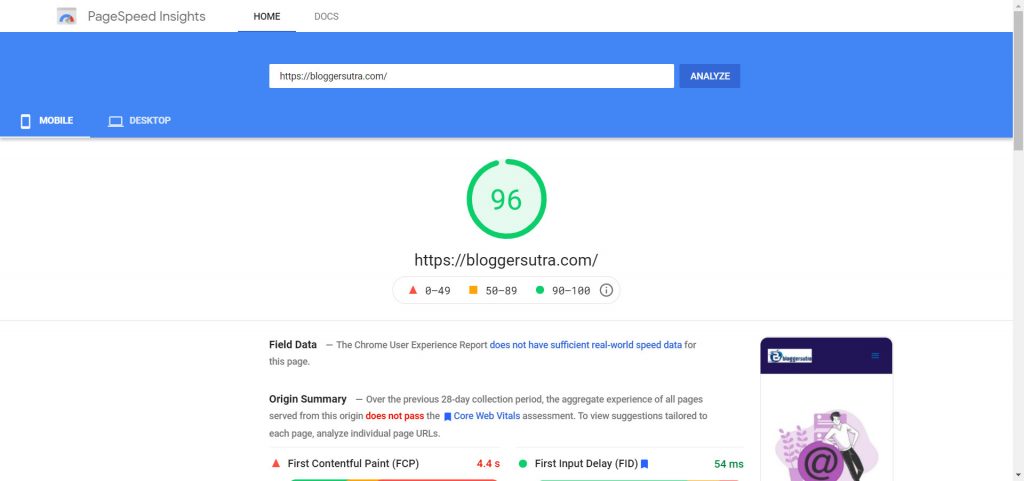The height and width of the screenshot is (481, 1024).
Task: Click the score info circle icon
Action: (606, 290)
